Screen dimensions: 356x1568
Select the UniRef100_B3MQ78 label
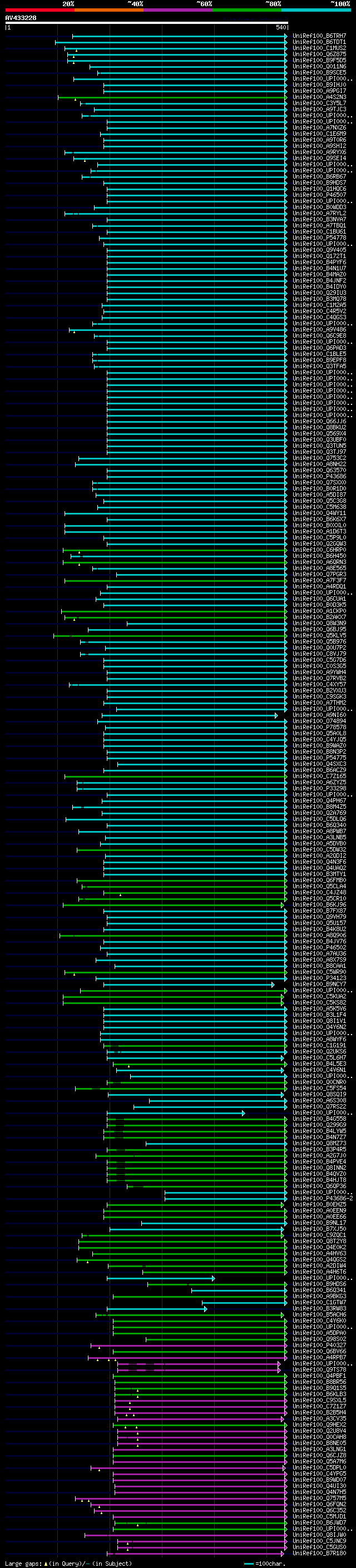tap(319, 299)
